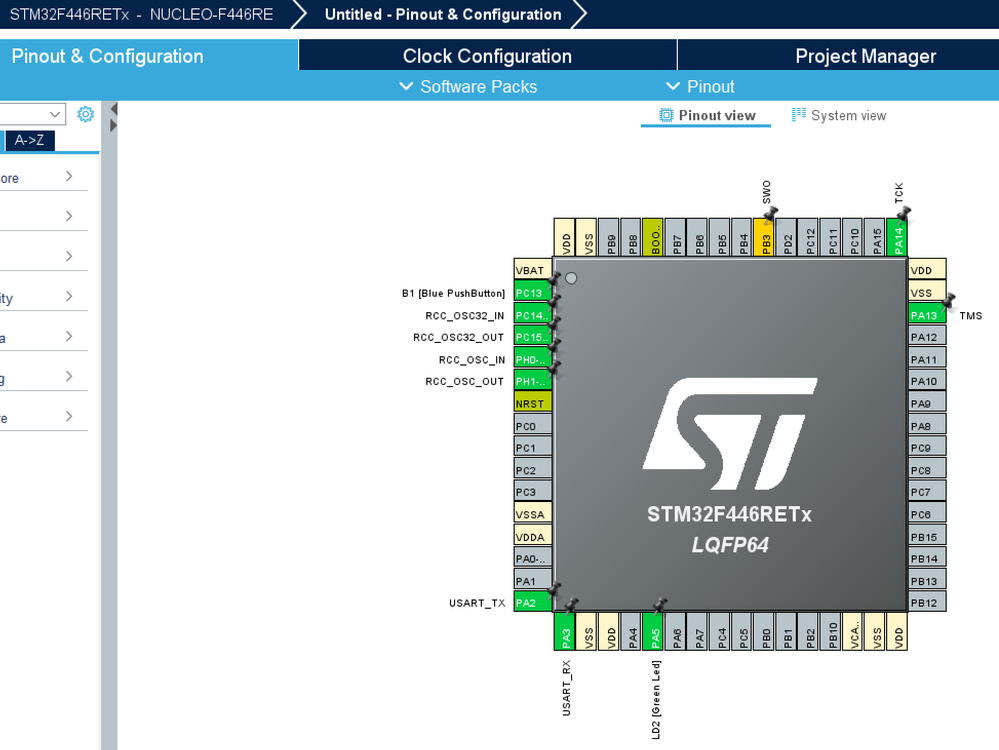The image size is (999, 750).
Task: Select the NRST pin
Action: coord(533,403)
